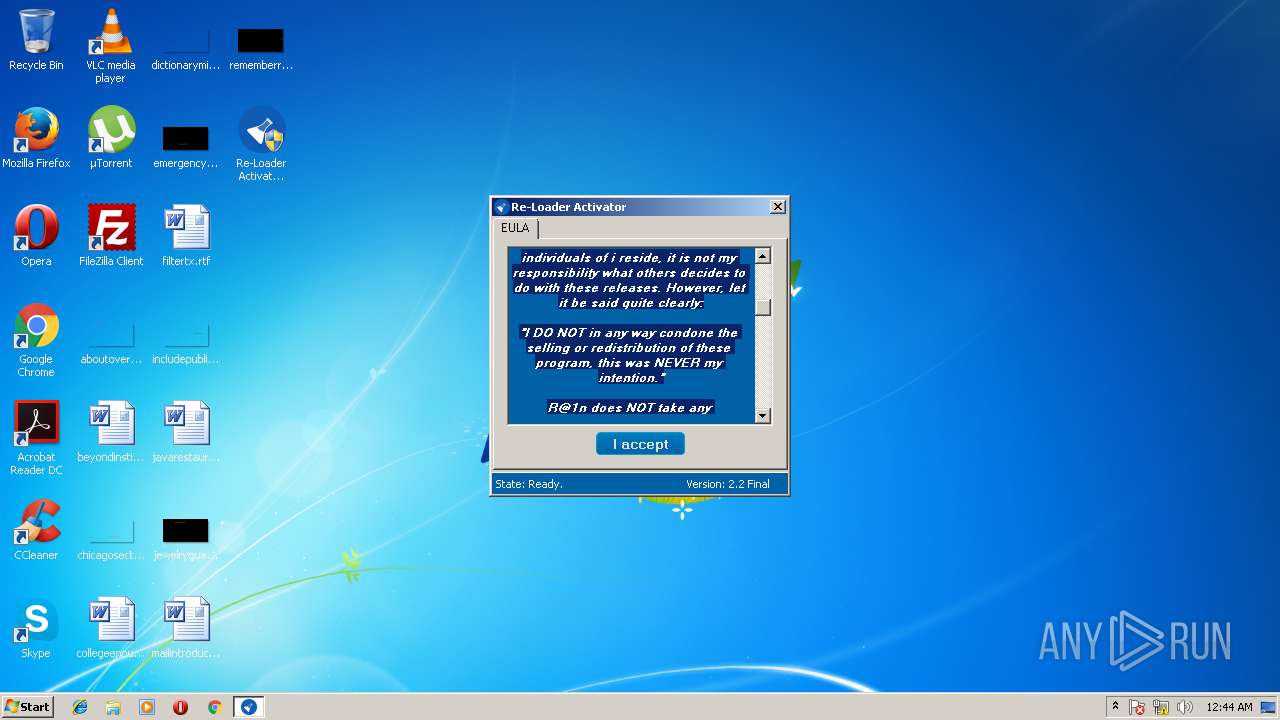Select the VLC media player shortcut
1280x720 pixels.
[x=110, y=46]
